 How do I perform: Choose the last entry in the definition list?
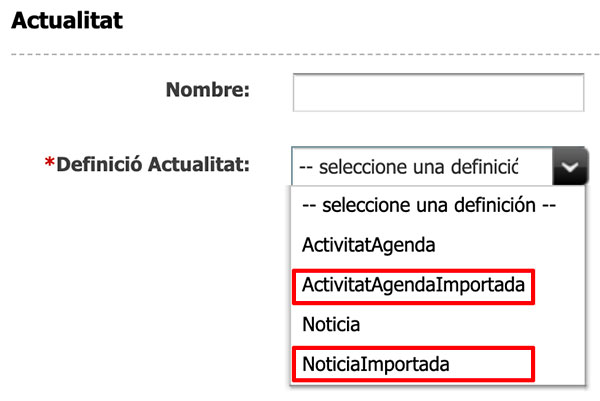(x=376, y=365)
